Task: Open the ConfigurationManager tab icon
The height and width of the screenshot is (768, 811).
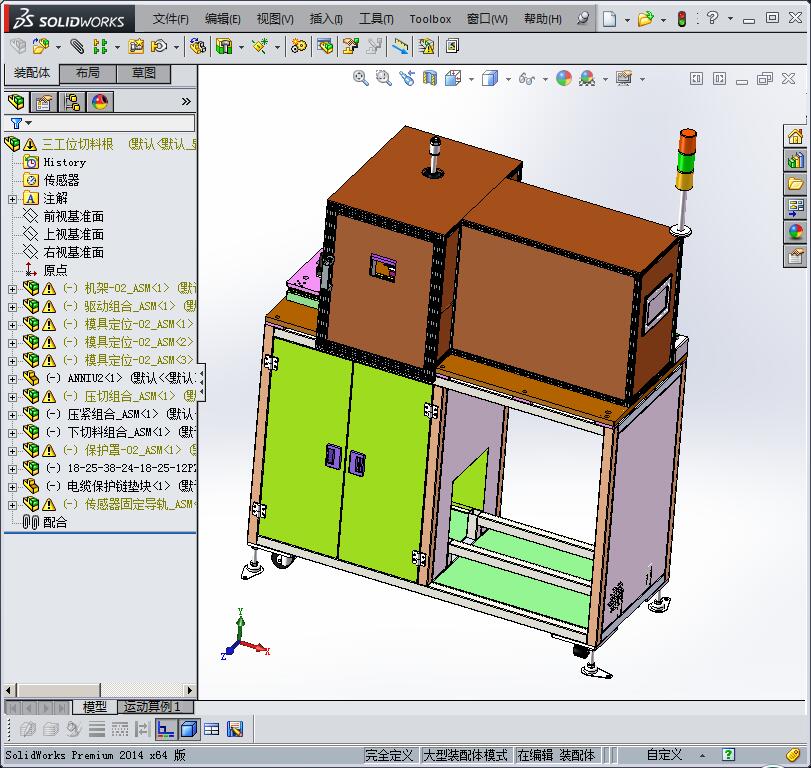Action: (x=72, y=102)
